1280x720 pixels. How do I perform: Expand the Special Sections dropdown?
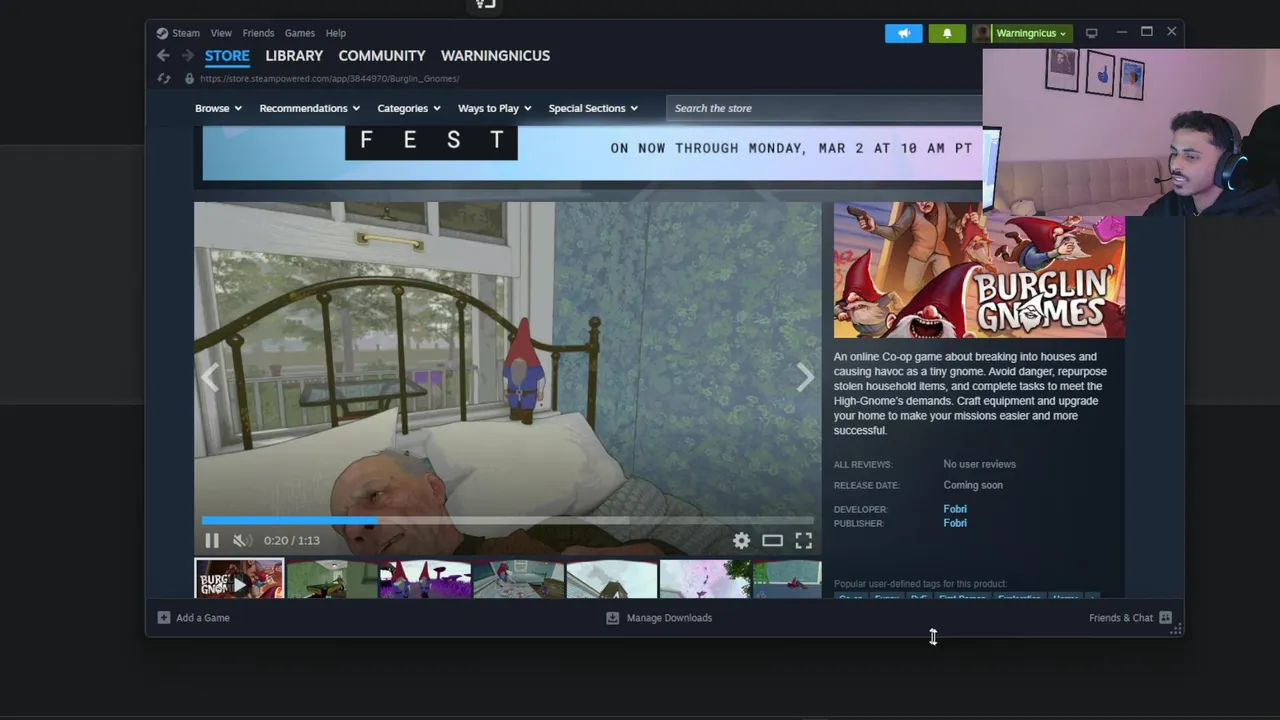coord(593,108)
